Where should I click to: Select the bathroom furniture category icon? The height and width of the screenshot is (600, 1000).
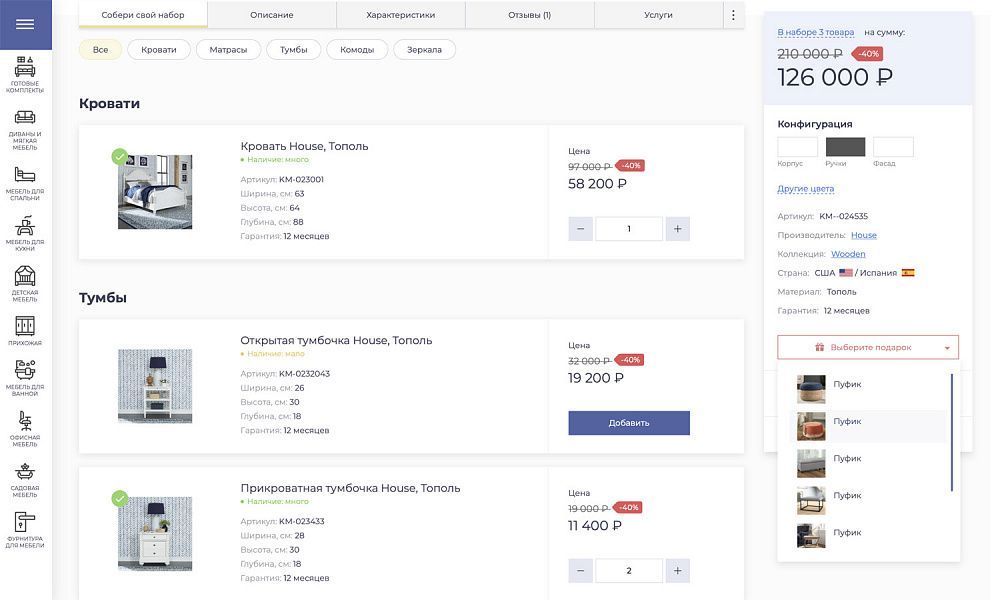click(x=25, y=370)
